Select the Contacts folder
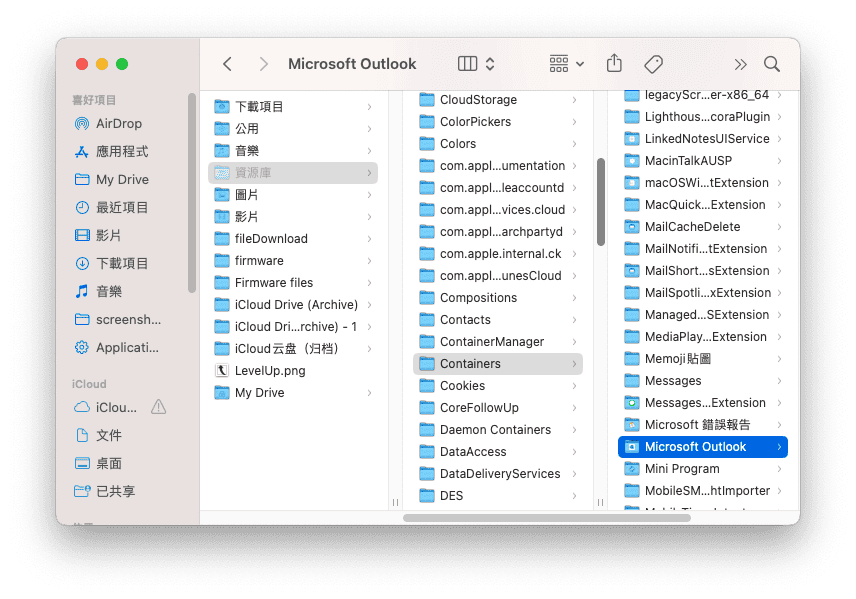Image resolution: width=856 pixels, height=599 pixels. (x=498, y=319)
